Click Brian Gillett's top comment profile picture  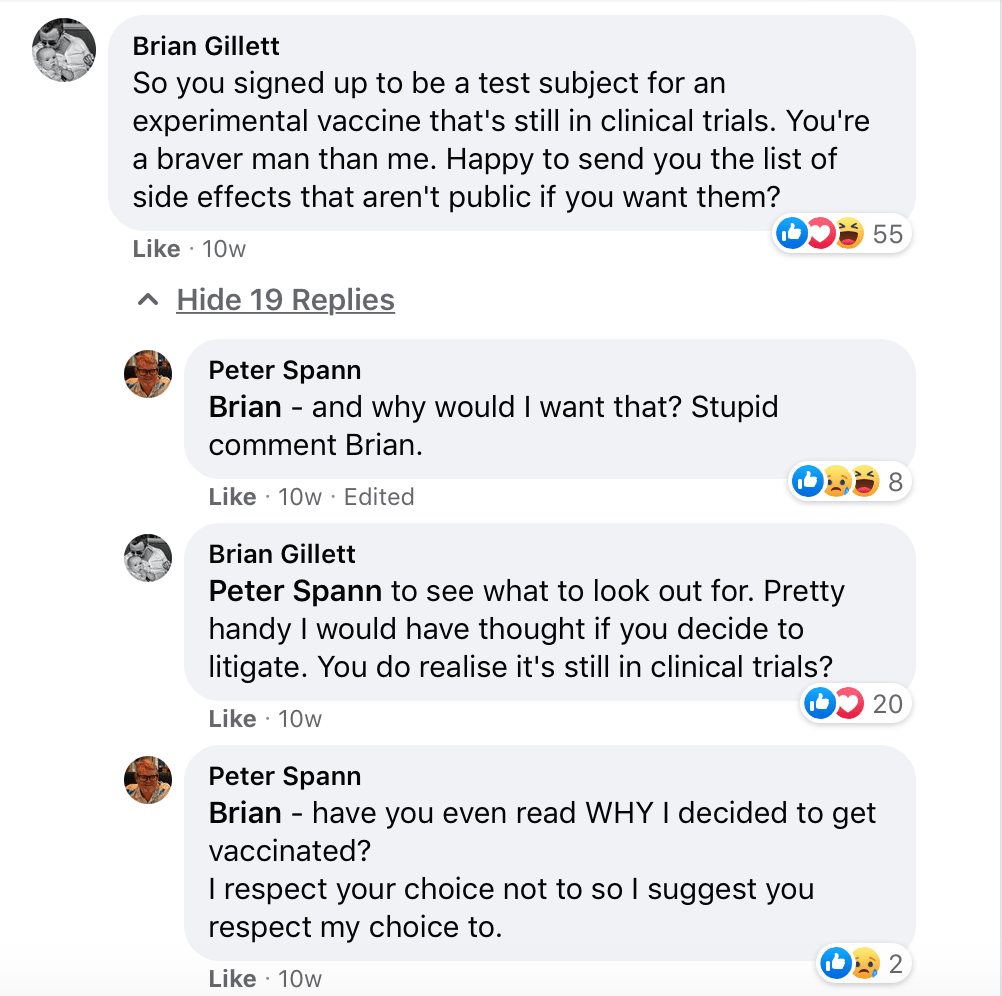point(64,50)
